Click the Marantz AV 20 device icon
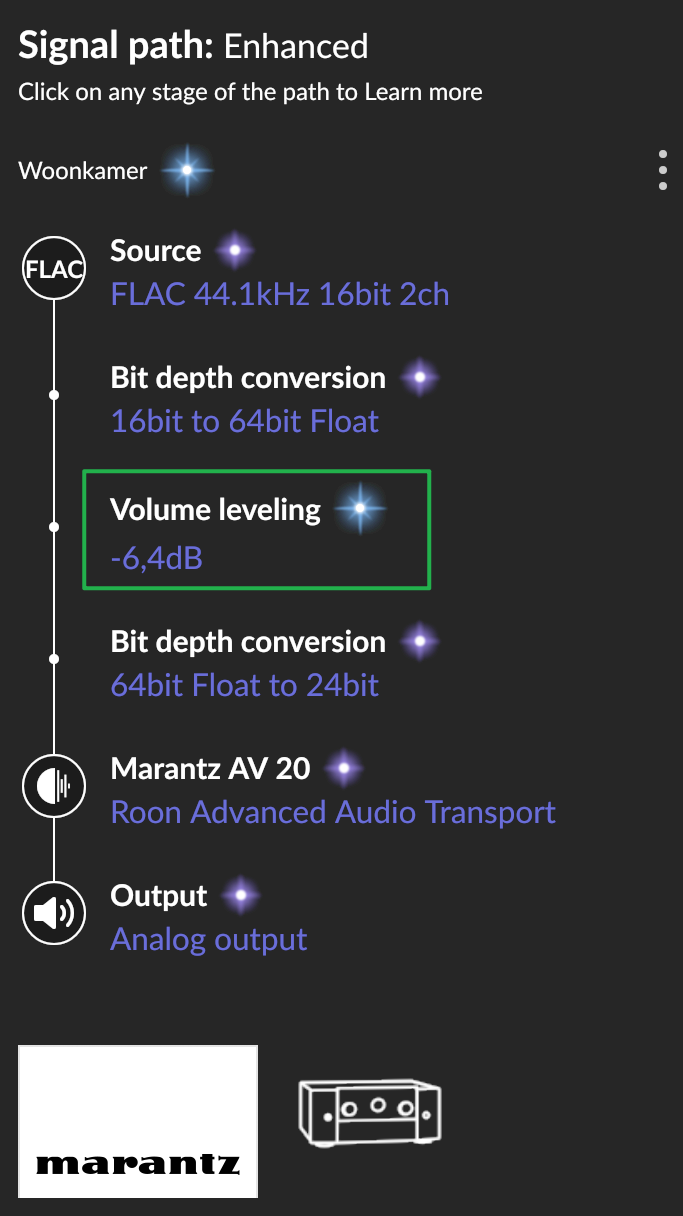Image resolution: width=683 pixels, height=1216 pixels. coord(54,786)
